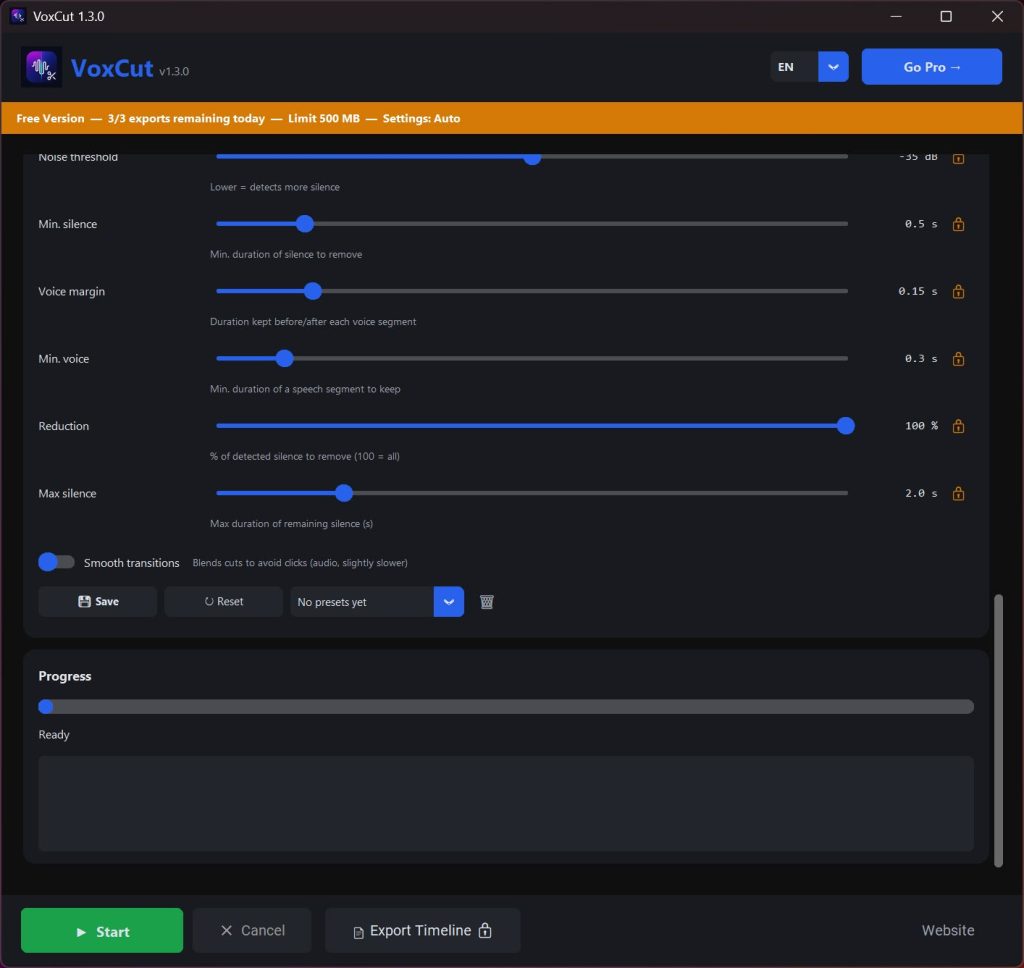Click the lock icon for Noise threshold

(x=958, y=158)
